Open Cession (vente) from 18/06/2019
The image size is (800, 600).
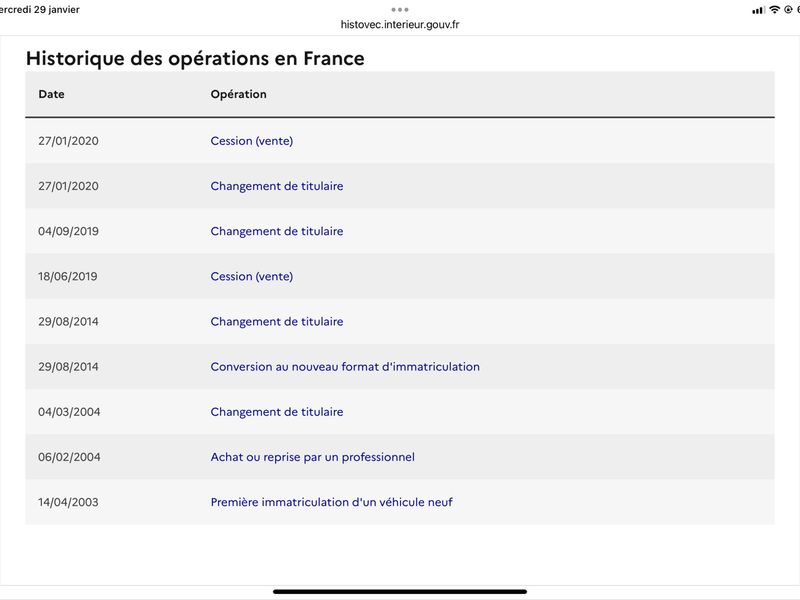point(252,276)
